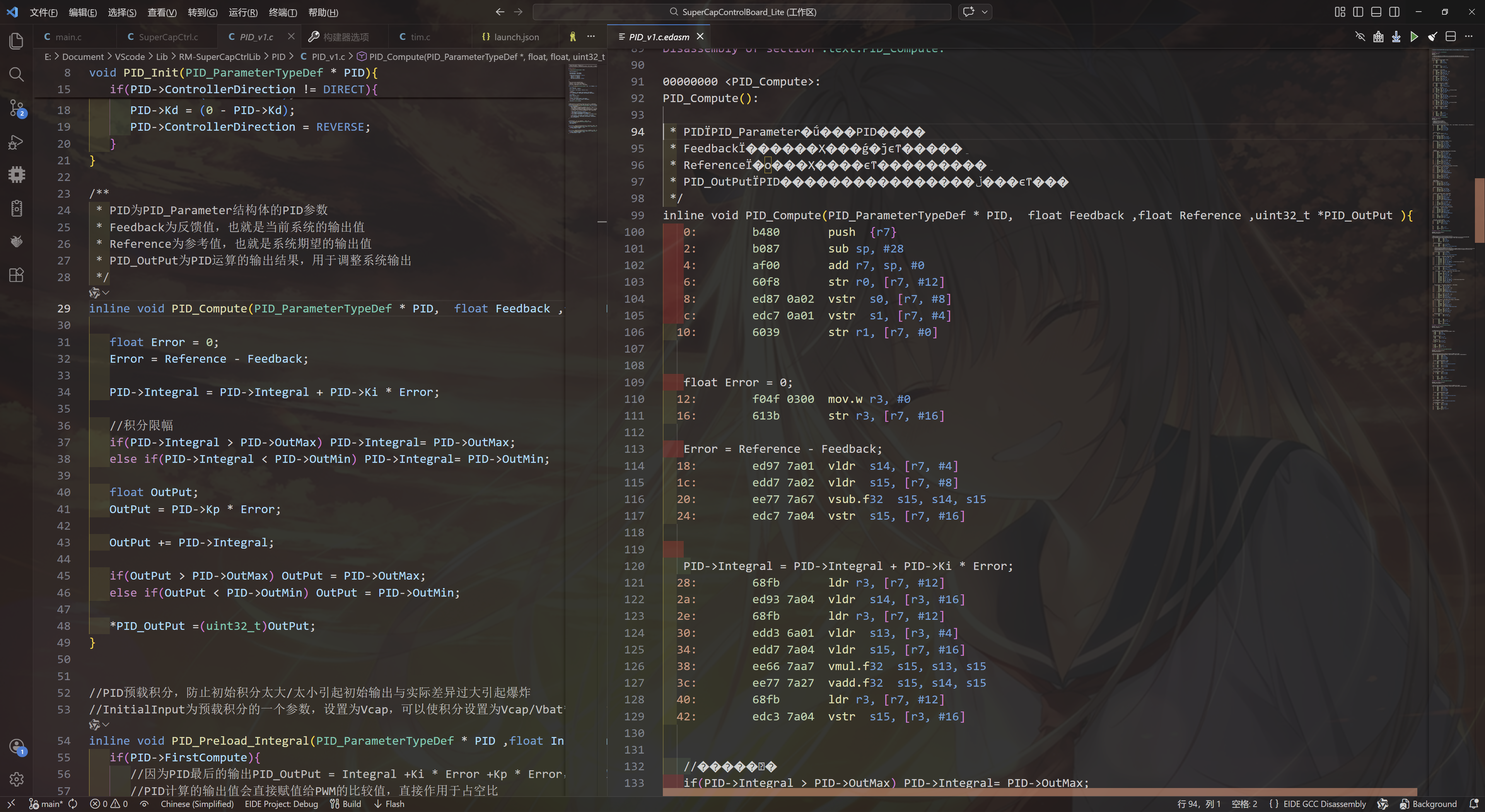Open the 转到(G) menu
The height and width of the screenshot is (812, 1485).
tap(202, 12)
